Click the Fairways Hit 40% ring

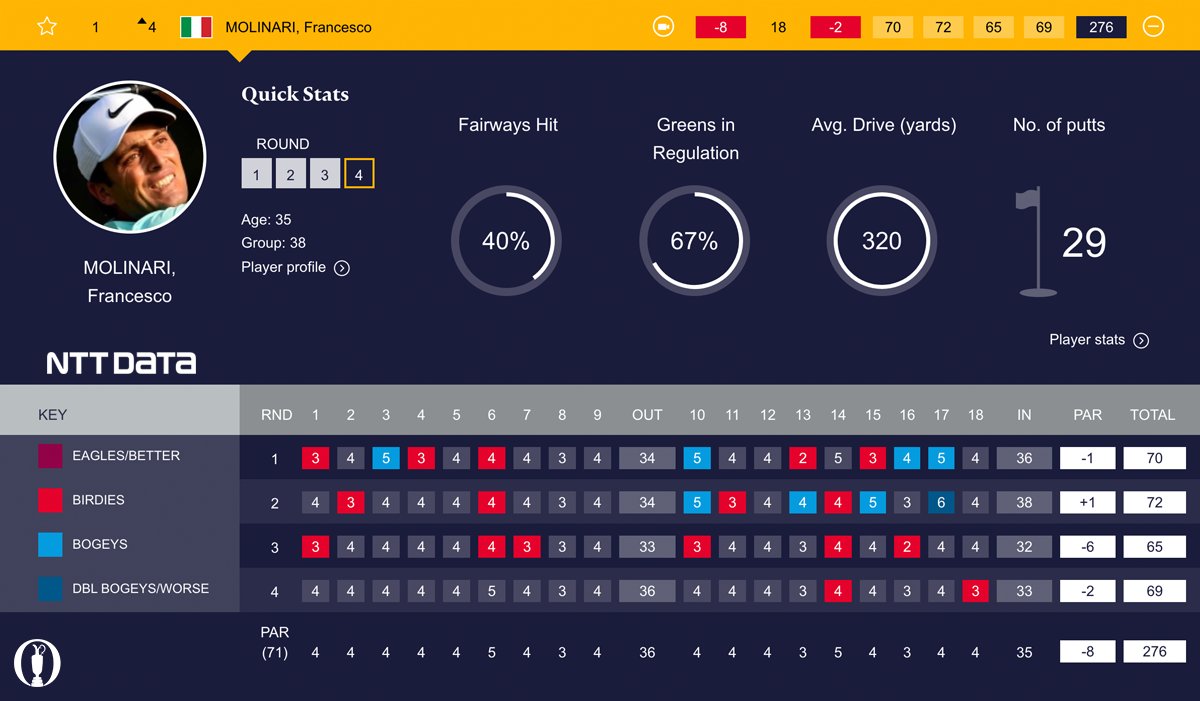click(506, 241)
